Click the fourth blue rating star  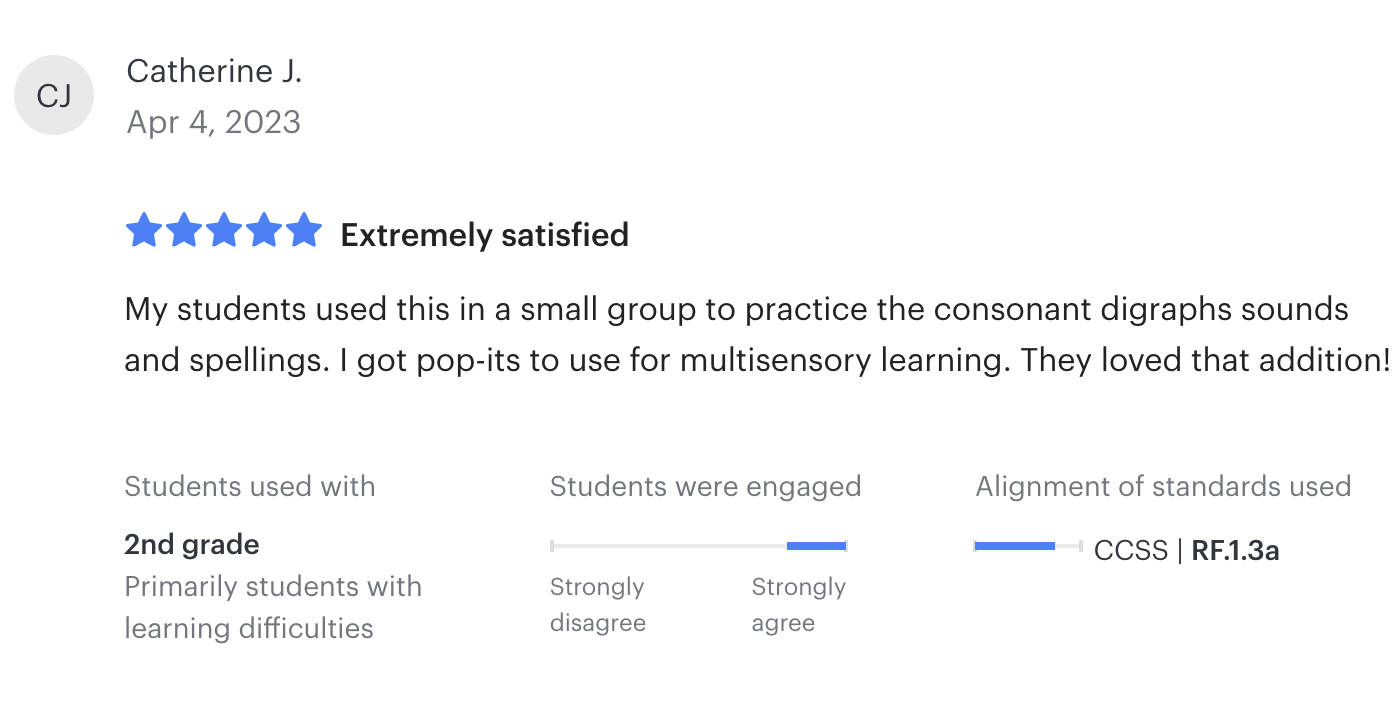coord(264,231)
